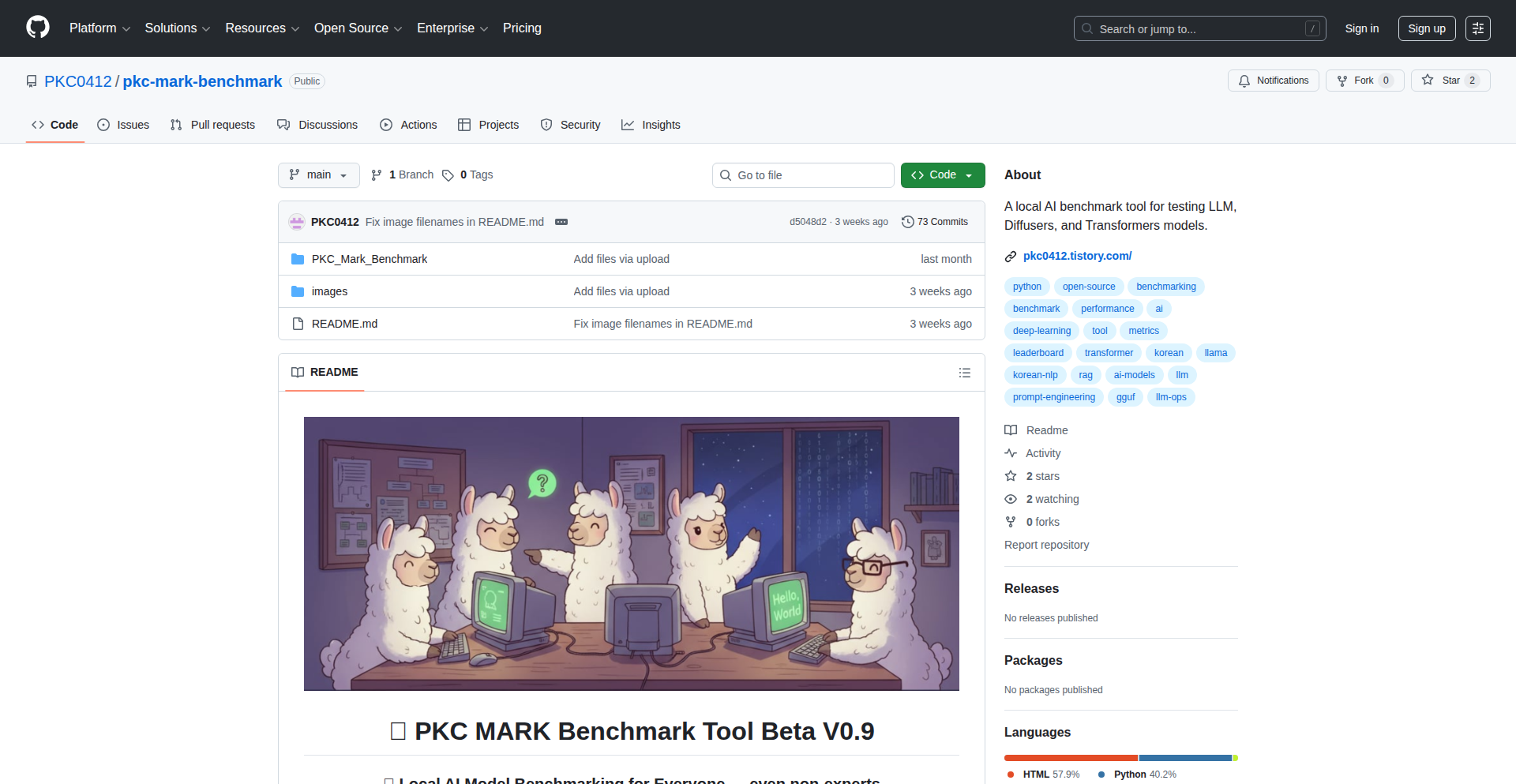
Task: Click the link icon beside pkc0412.tistory.com
Action: (x=1011, y=257)
